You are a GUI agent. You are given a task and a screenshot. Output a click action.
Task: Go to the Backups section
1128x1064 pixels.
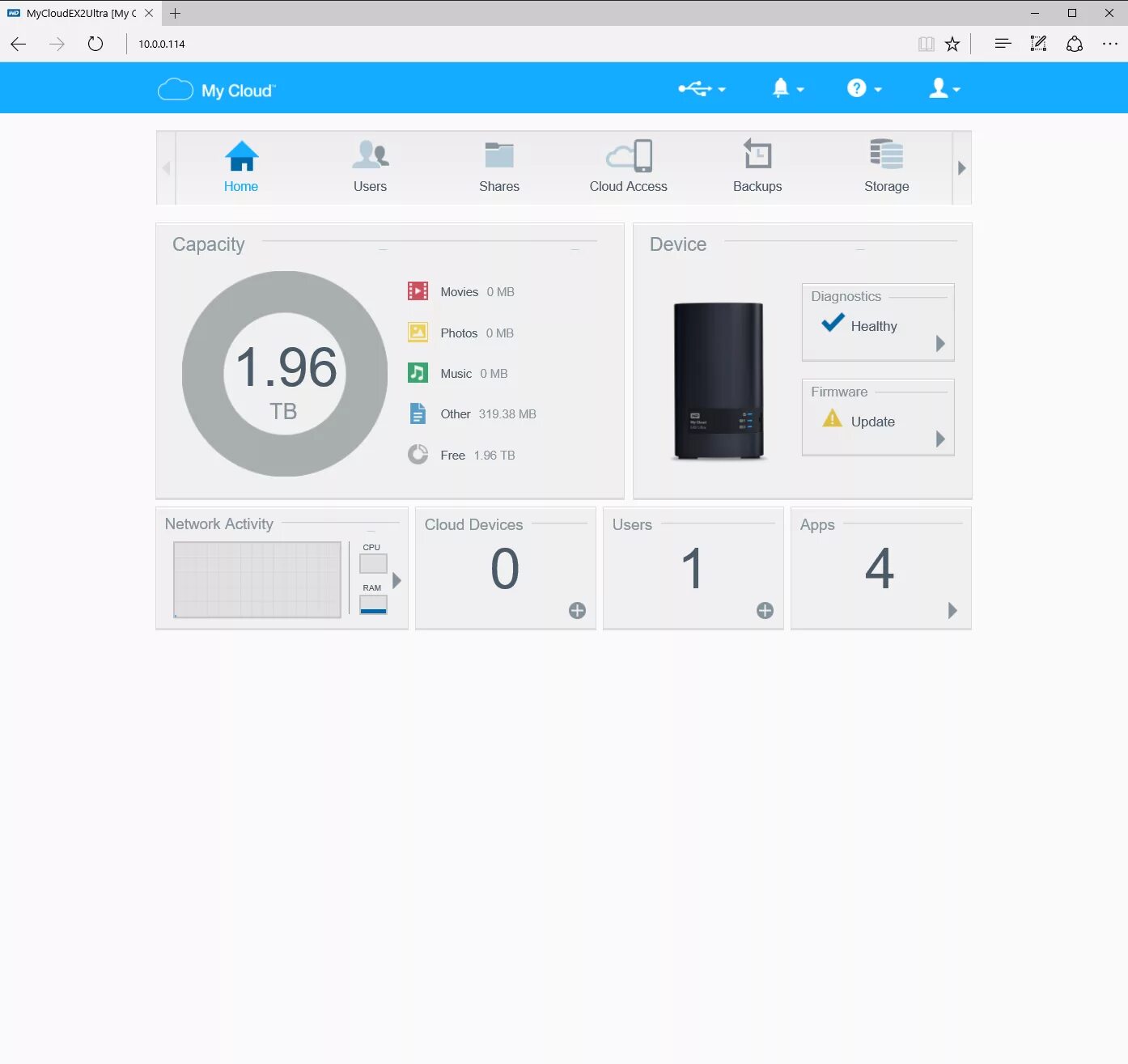coord(757,166)
